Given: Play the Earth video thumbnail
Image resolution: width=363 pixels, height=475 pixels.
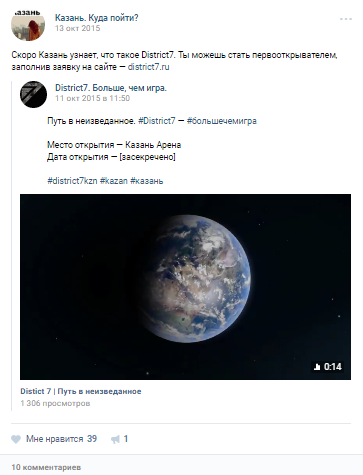Looking at the screenshot, I should pos(185,287).
